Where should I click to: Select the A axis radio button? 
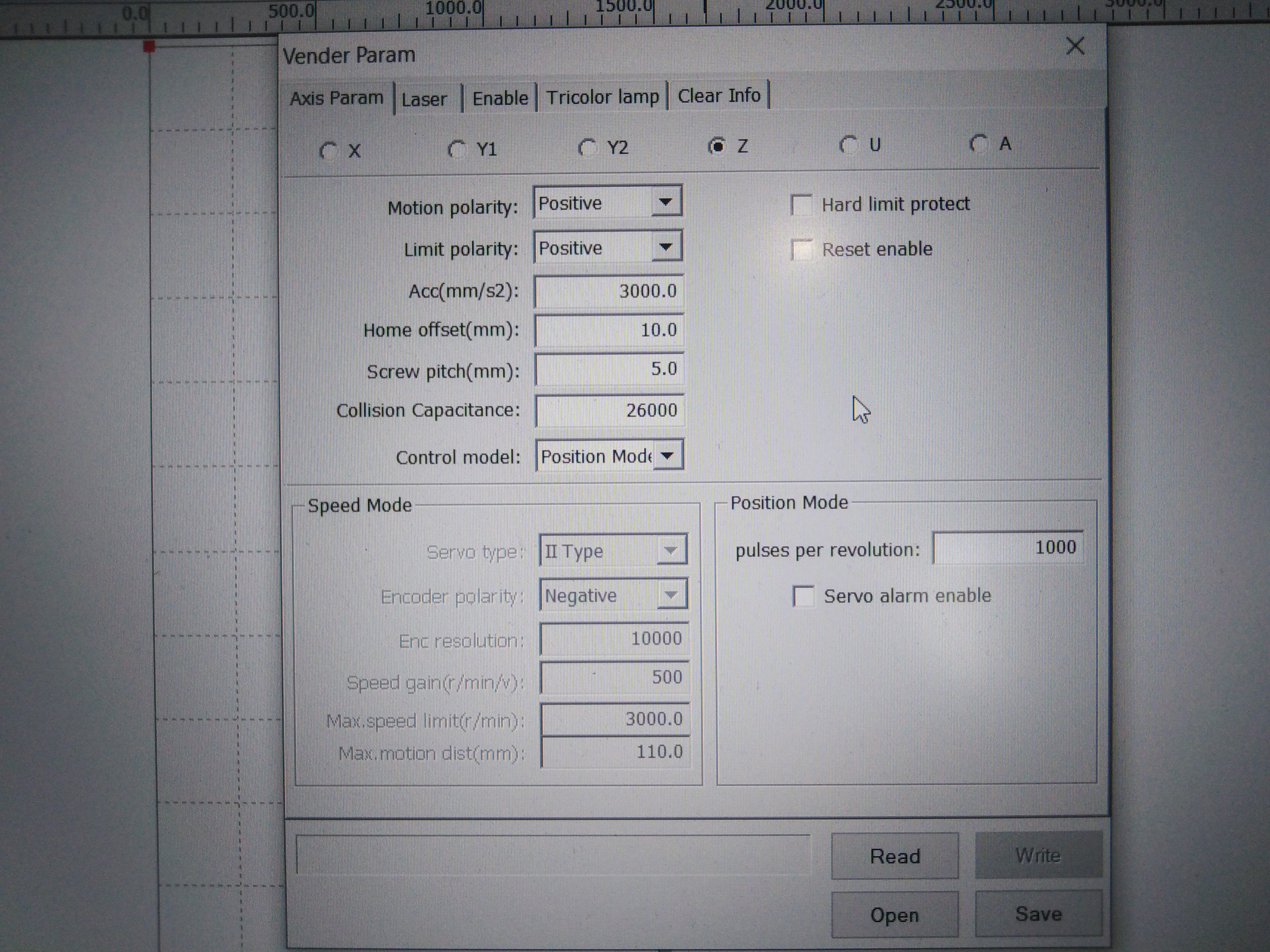[x=978, y=143]
